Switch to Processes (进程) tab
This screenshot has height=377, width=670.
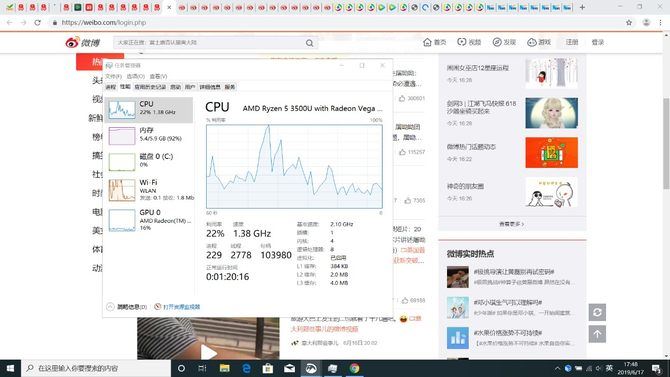point(111,87)
